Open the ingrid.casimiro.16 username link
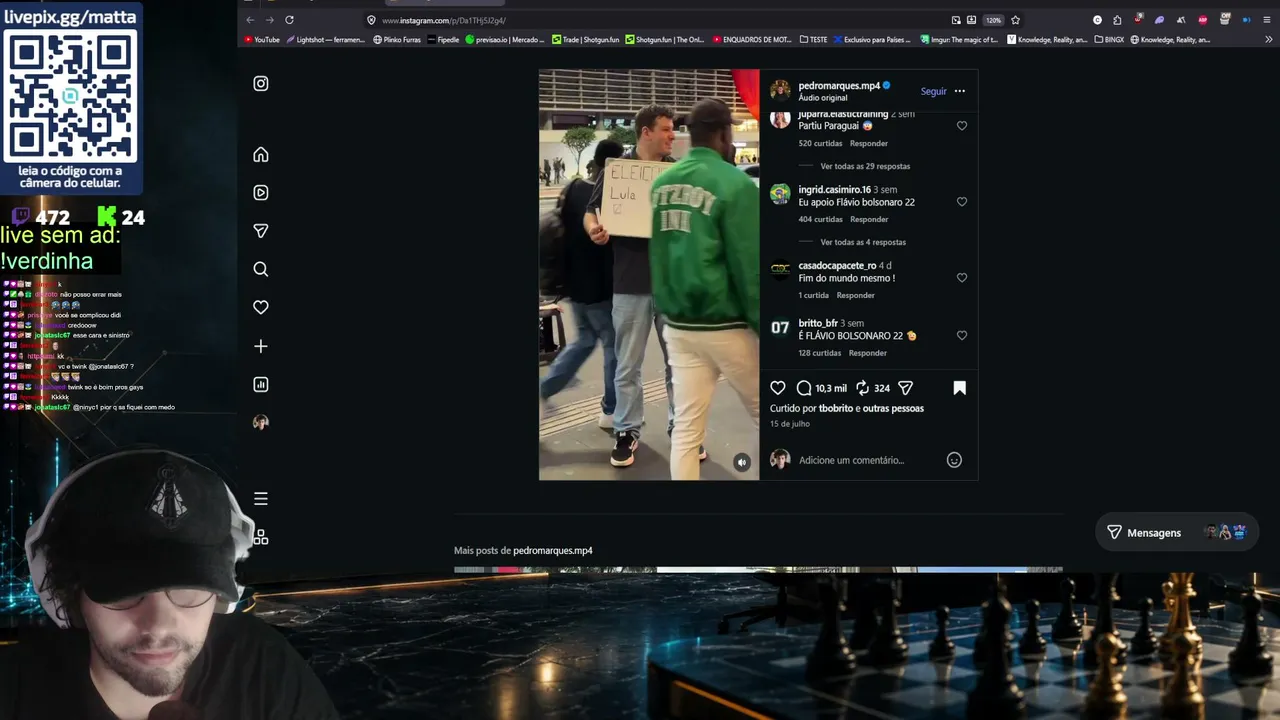This screenshot has height=720, width=1280. pos(834,190)
